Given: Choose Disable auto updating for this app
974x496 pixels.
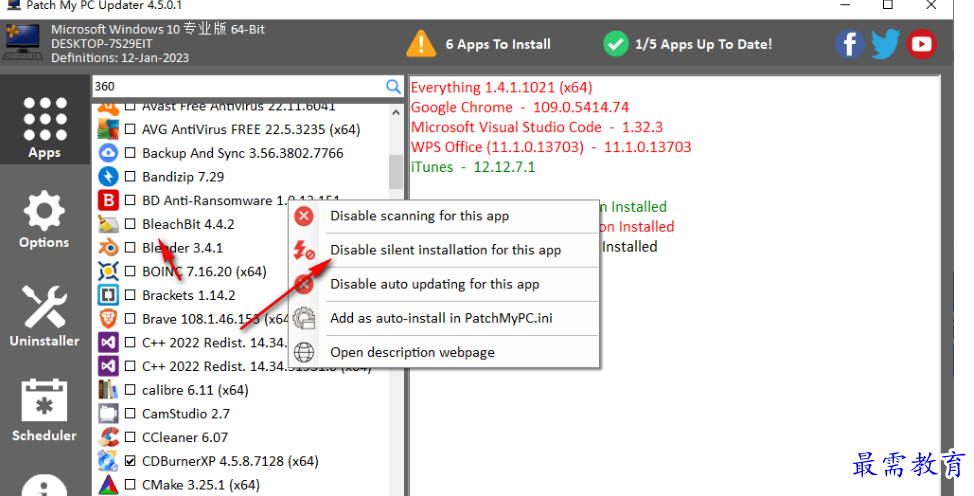Looking at the screenshot, I should [444, 284].
